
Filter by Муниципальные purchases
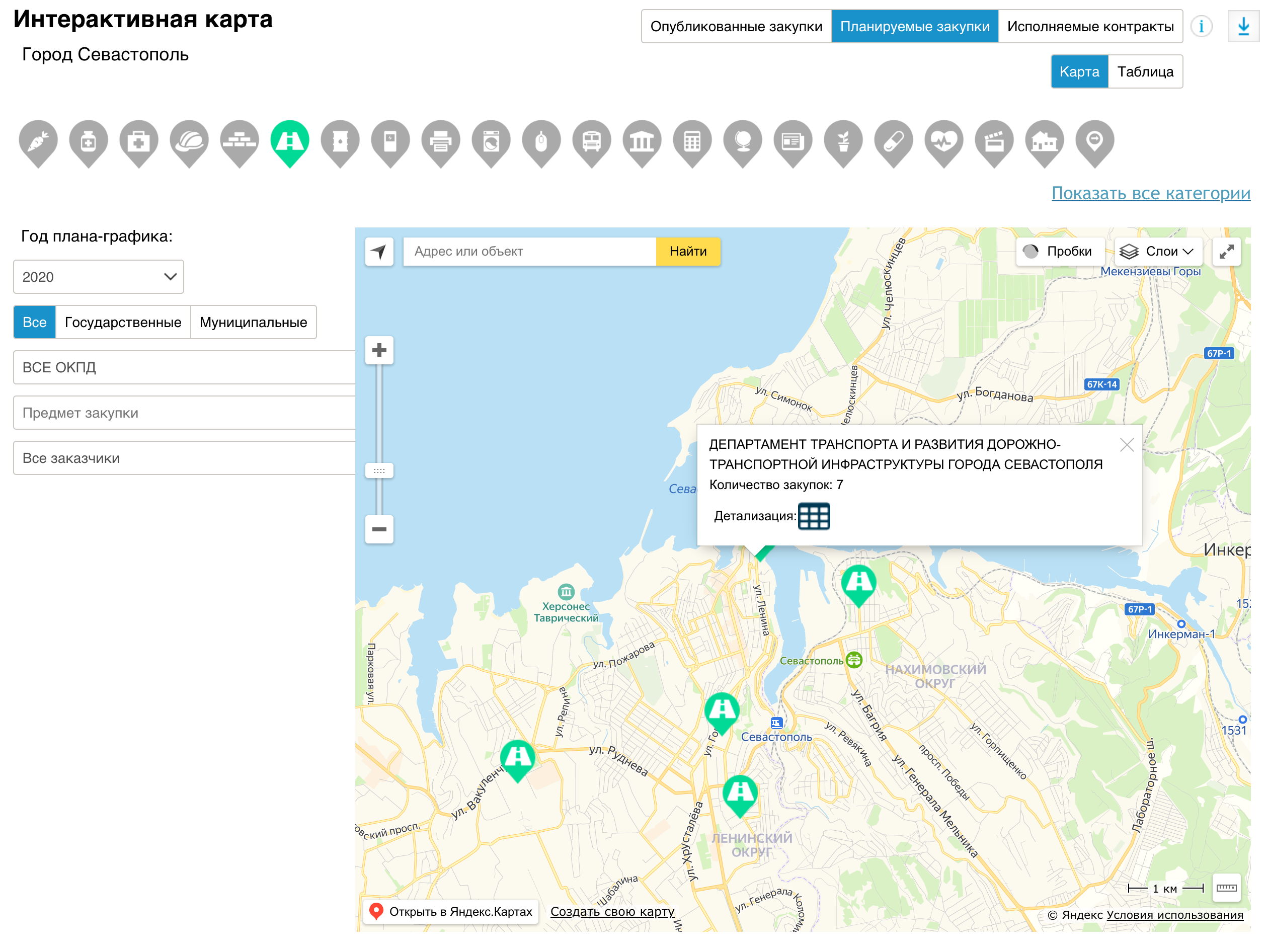[x=253, y=323]
